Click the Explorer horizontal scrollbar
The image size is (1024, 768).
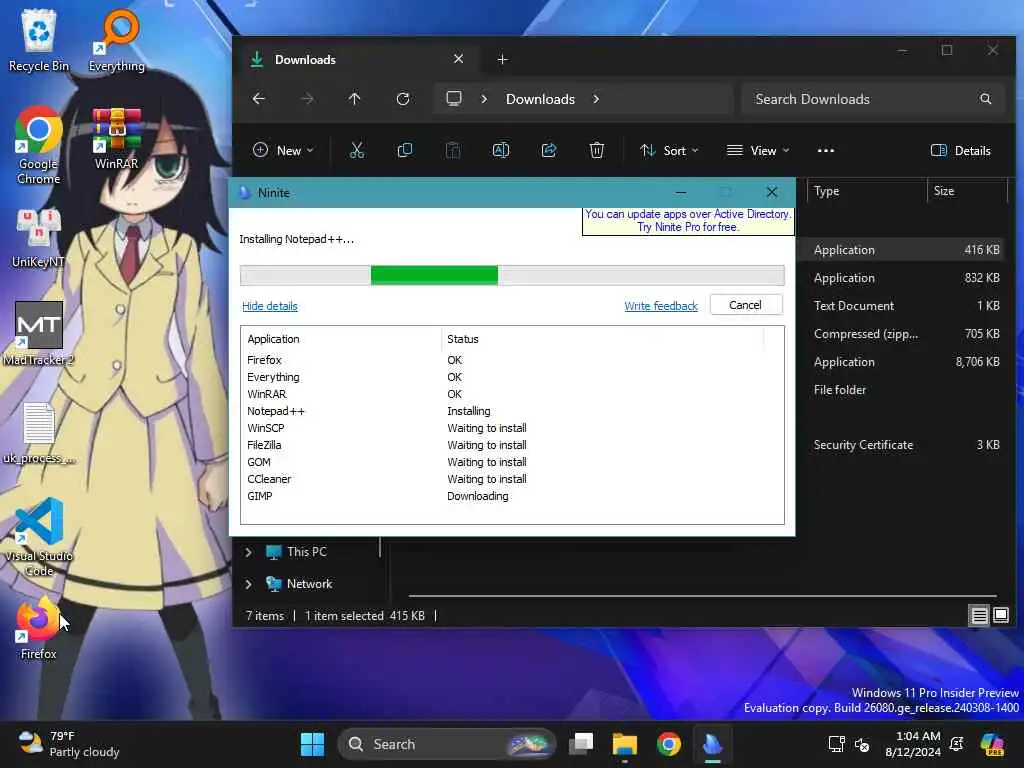click(703, 596)
